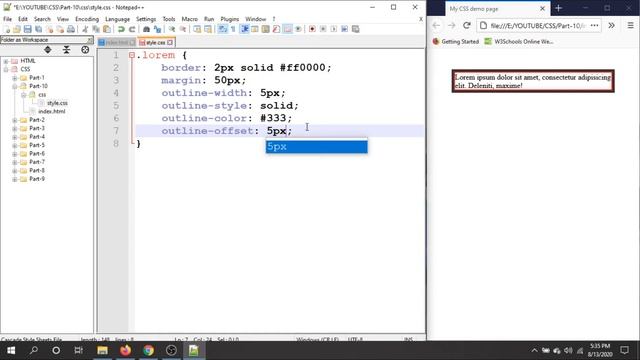Screen dimensions: 640x360
Task: Click the collapse all icon in workspace panel
Action: (x=66, y=50)
